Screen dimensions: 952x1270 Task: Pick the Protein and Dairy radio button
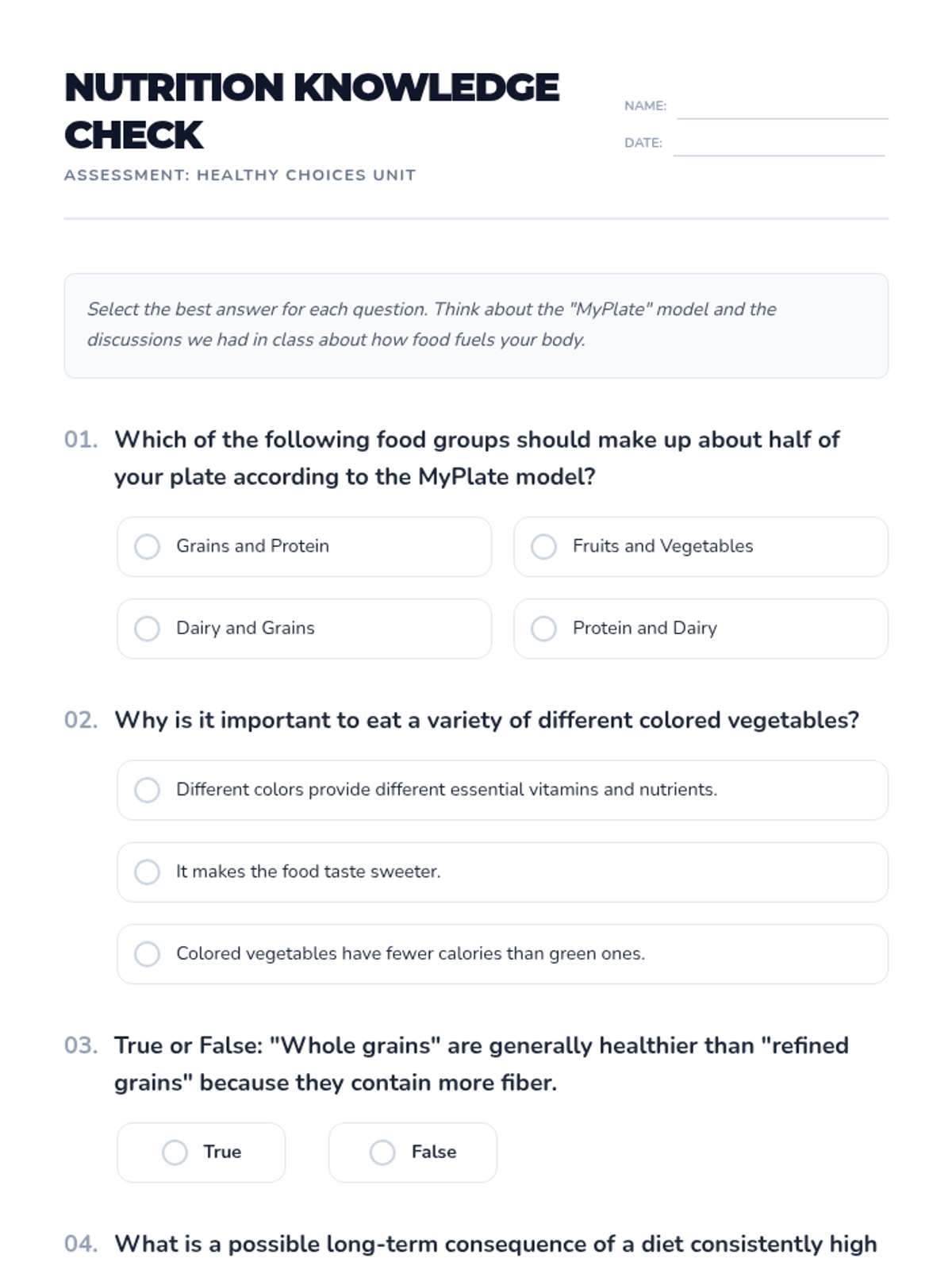coord(701,628)
